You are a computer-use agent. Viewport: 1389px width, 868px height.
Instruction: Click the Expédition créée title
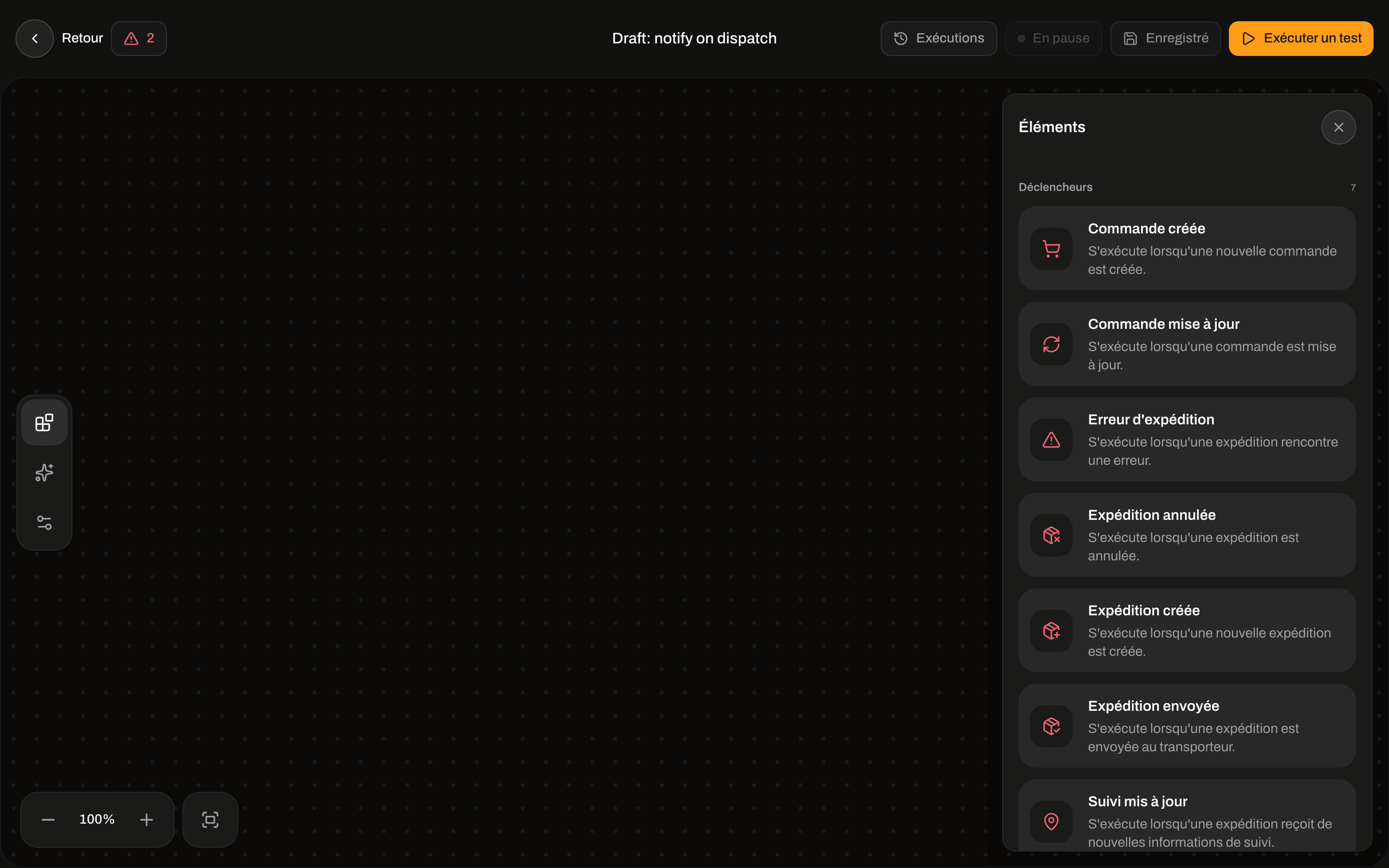tap(1144, 610)
